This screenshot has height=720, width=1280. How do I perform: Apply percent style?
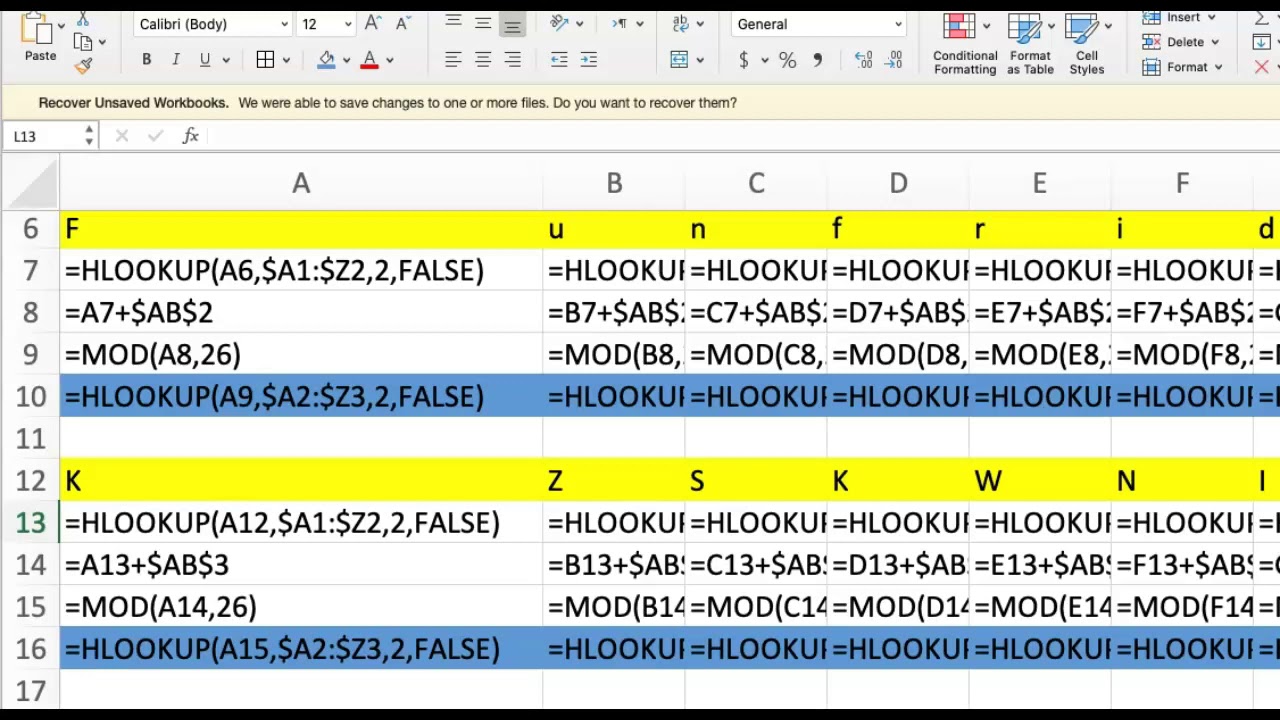point(787,60)
